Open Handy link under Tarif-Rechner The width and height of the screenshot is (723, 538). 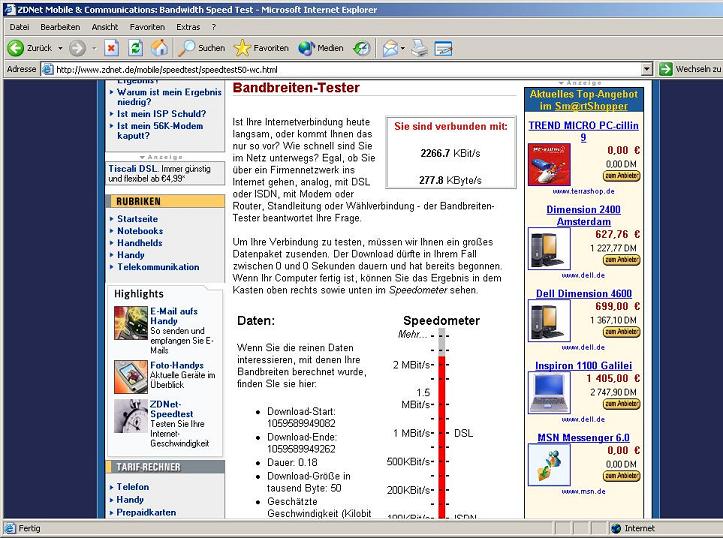(x=130, y=499)
